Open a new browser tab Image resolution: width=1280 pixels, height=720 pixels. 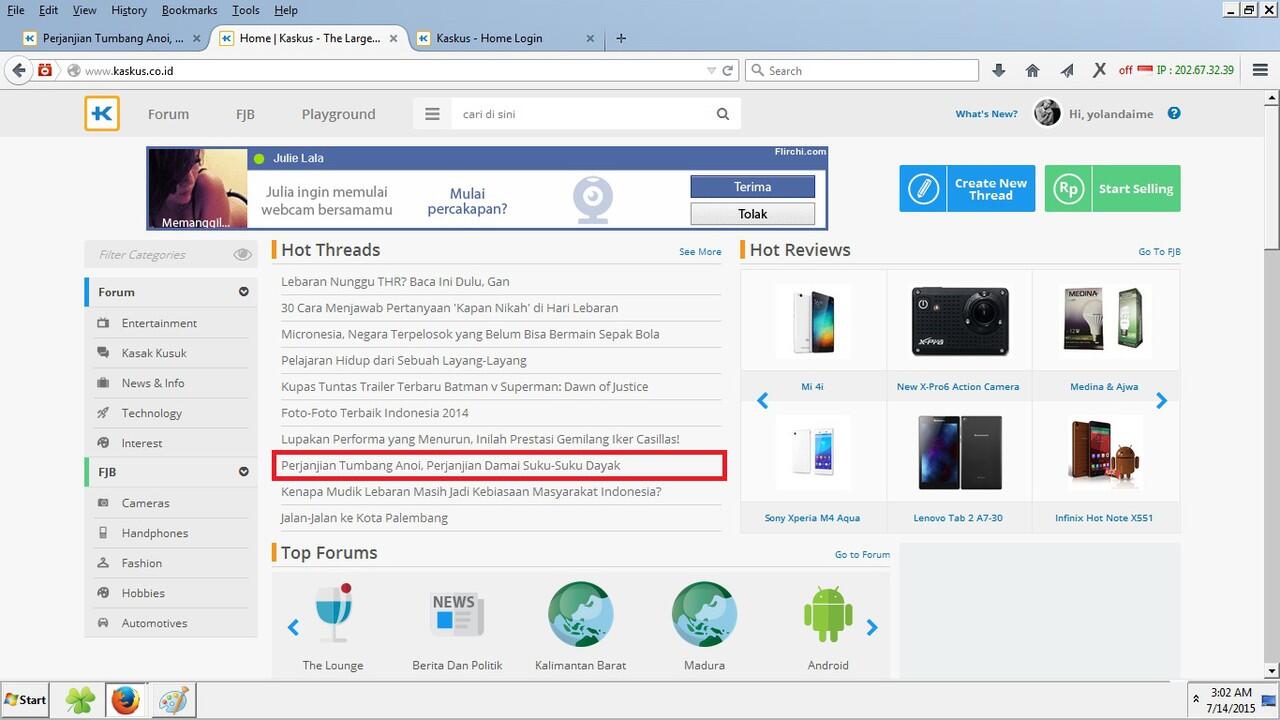point(621,38)
